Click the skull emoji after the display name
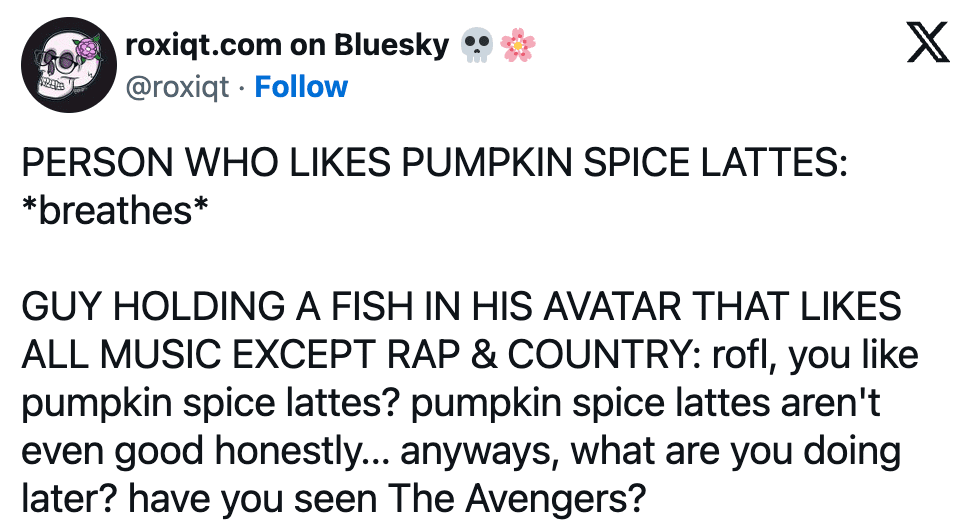Viewport: 976px width, 532px height. click(x=478, y=45)
